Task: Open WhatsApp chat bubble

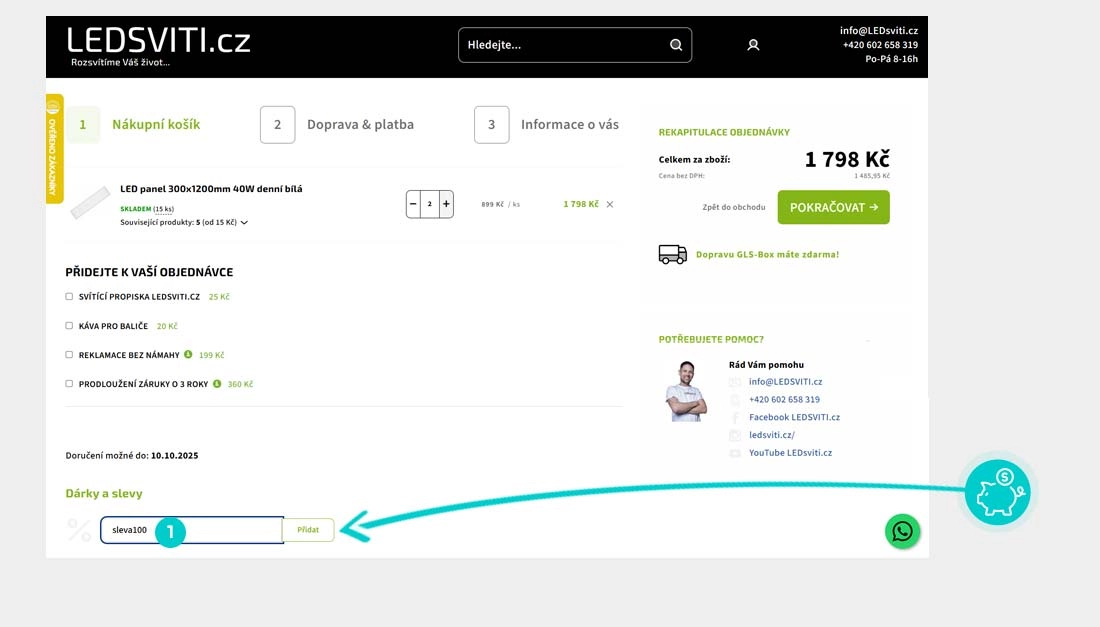Action: [902, 531]
